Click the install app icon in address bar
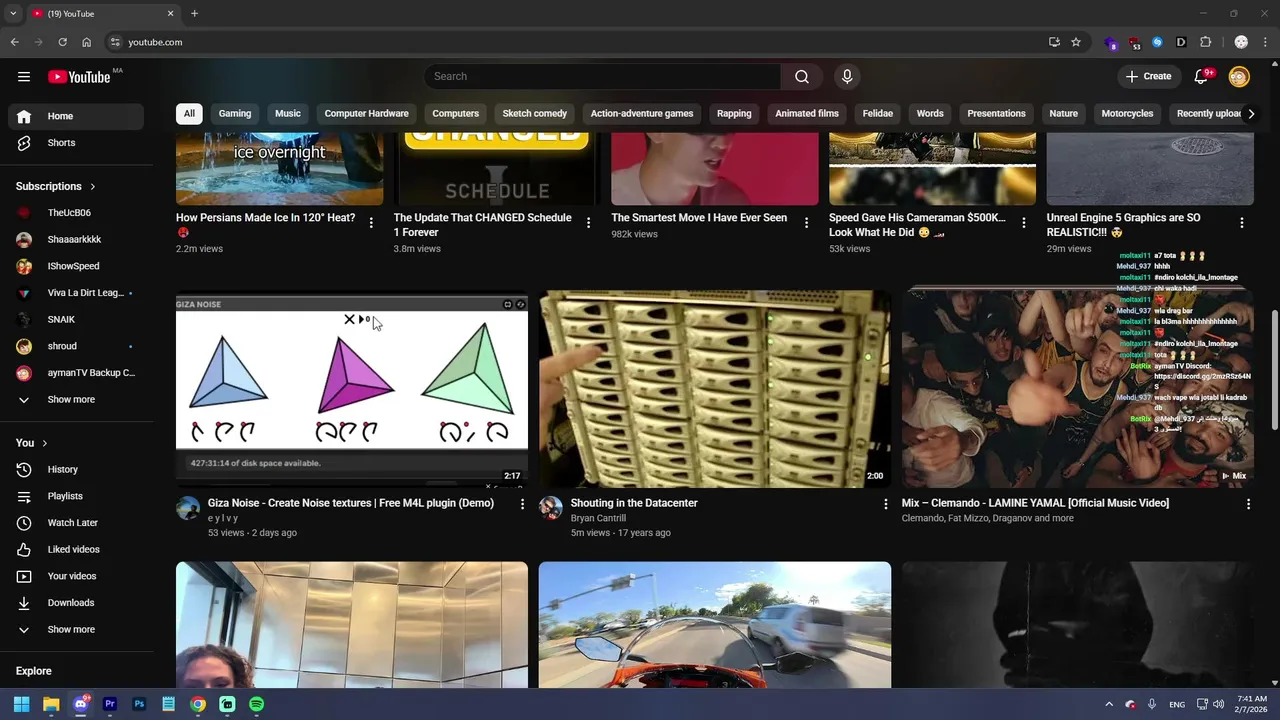 point(1054,42)
